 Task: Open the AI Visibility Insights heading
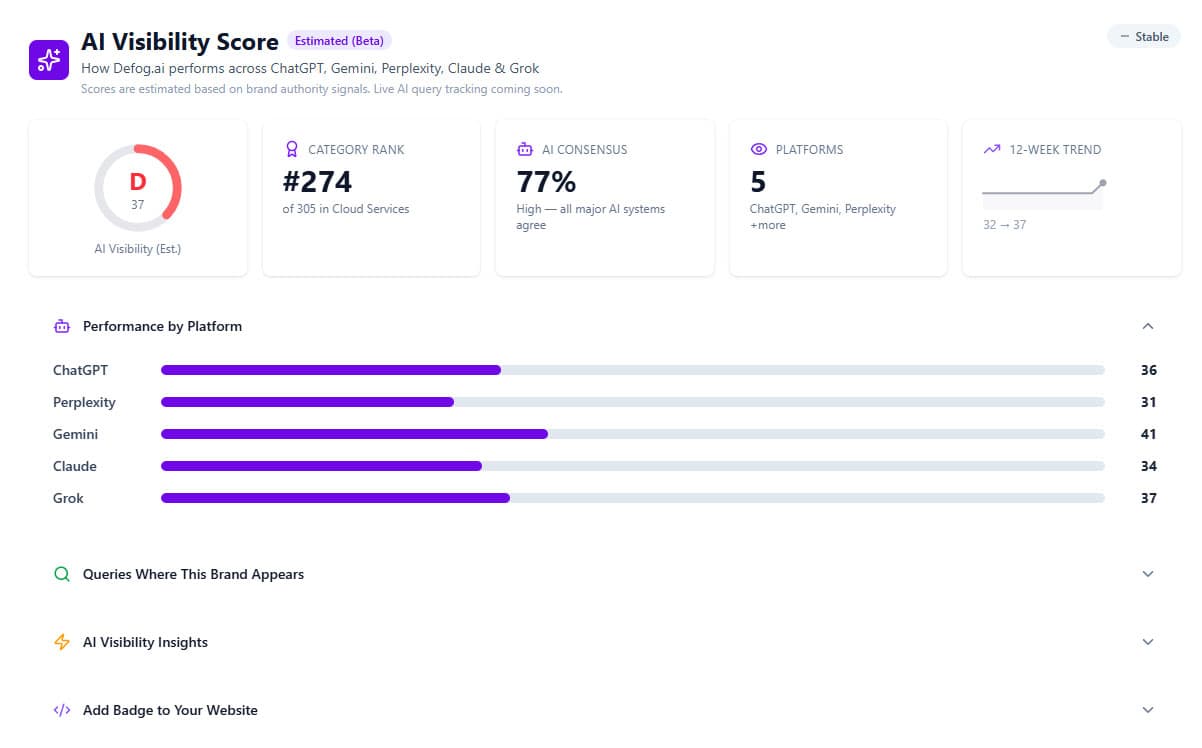coord(145,642)
